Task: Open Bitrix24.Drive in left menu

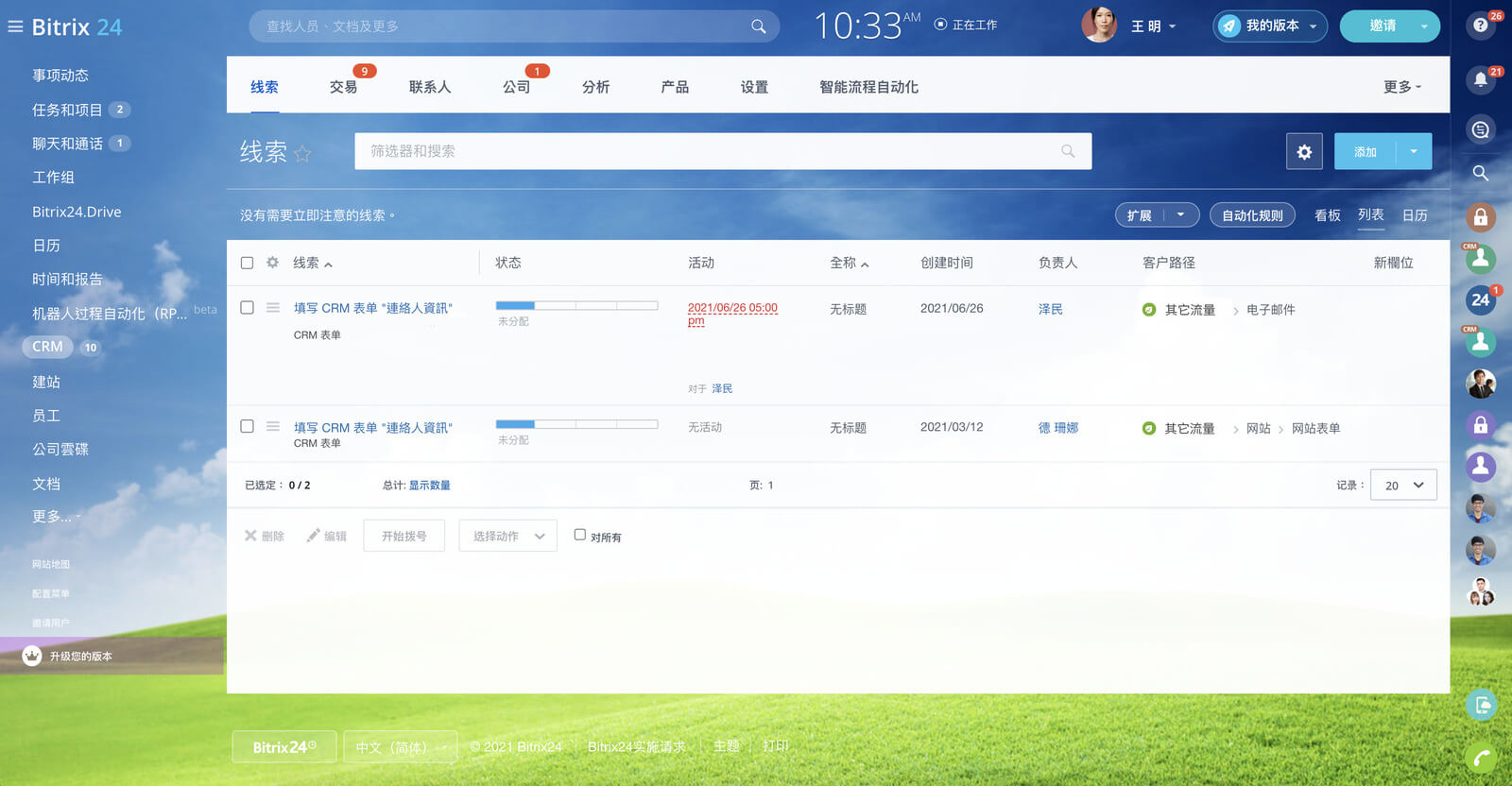Action: 77,212
